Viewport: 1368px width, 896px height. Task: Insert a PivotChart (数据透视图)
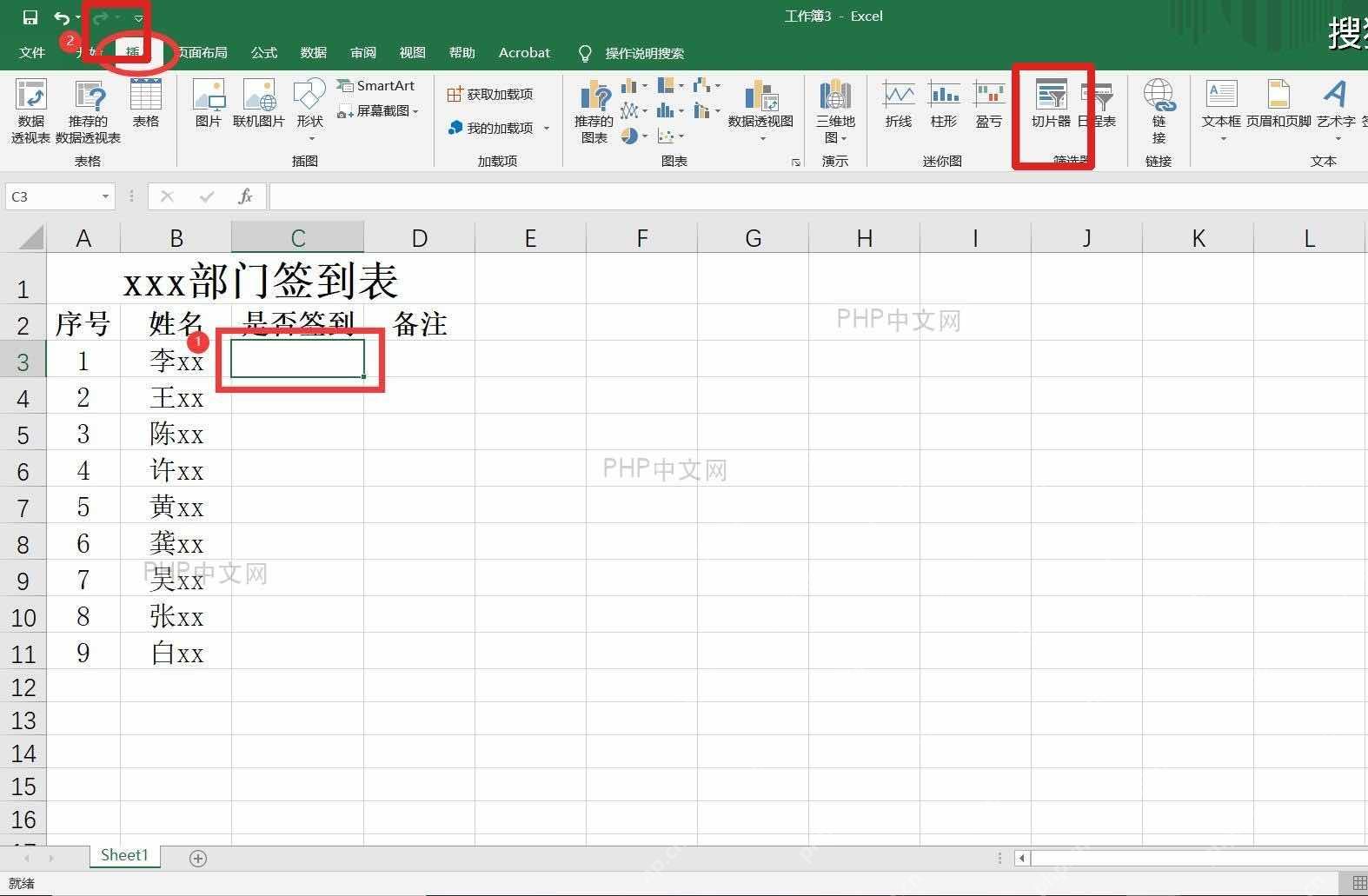click(x=760, y=111)
